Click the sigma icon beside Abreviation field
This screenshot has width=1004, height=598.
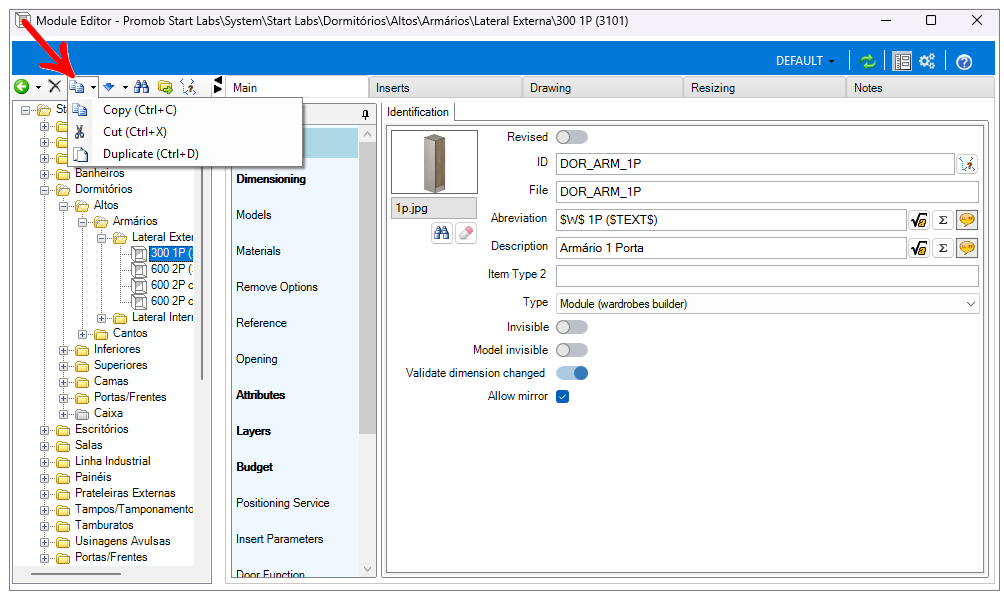pos(942,220)
